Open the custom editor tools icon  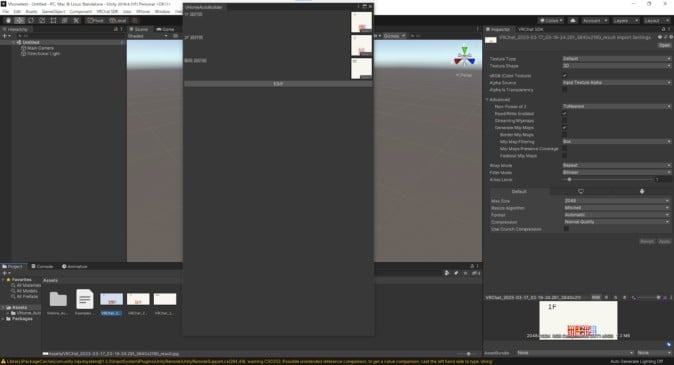pos(76,21)
